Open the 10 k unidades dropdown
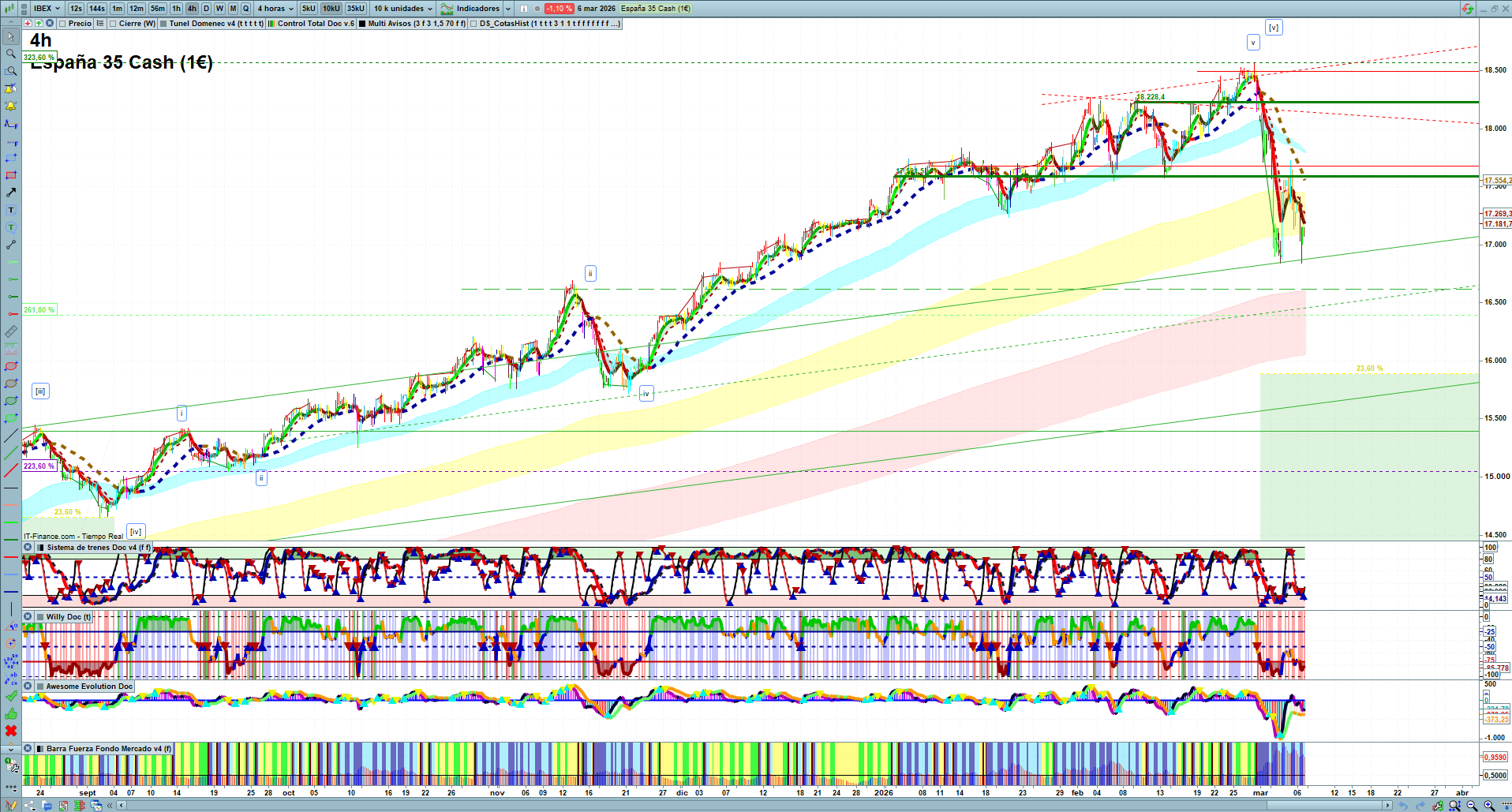The height and width of the screenshot is (812, 1512). click(402, 9)
